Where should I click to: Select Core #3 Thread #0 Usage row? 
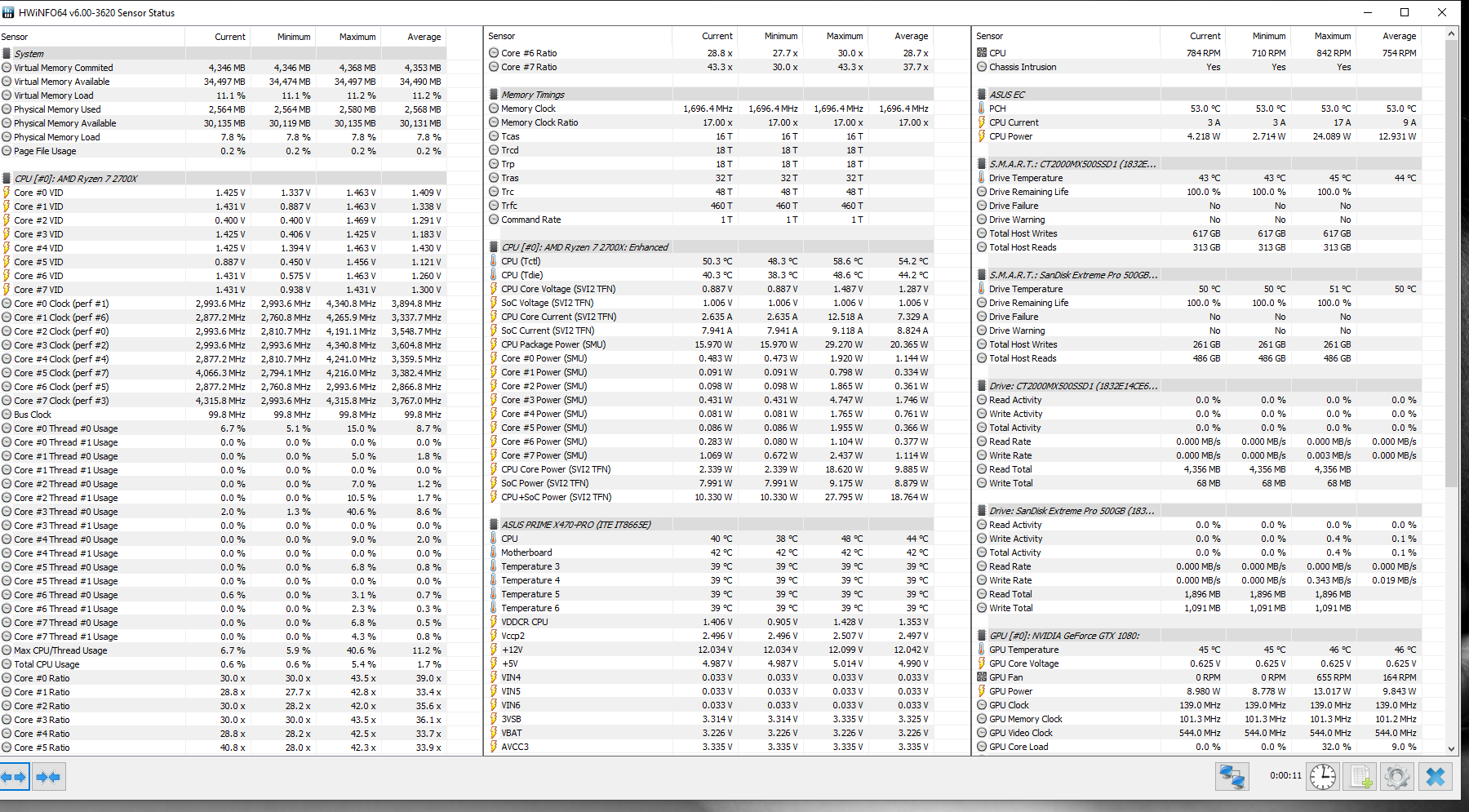(x=223, y=512)
